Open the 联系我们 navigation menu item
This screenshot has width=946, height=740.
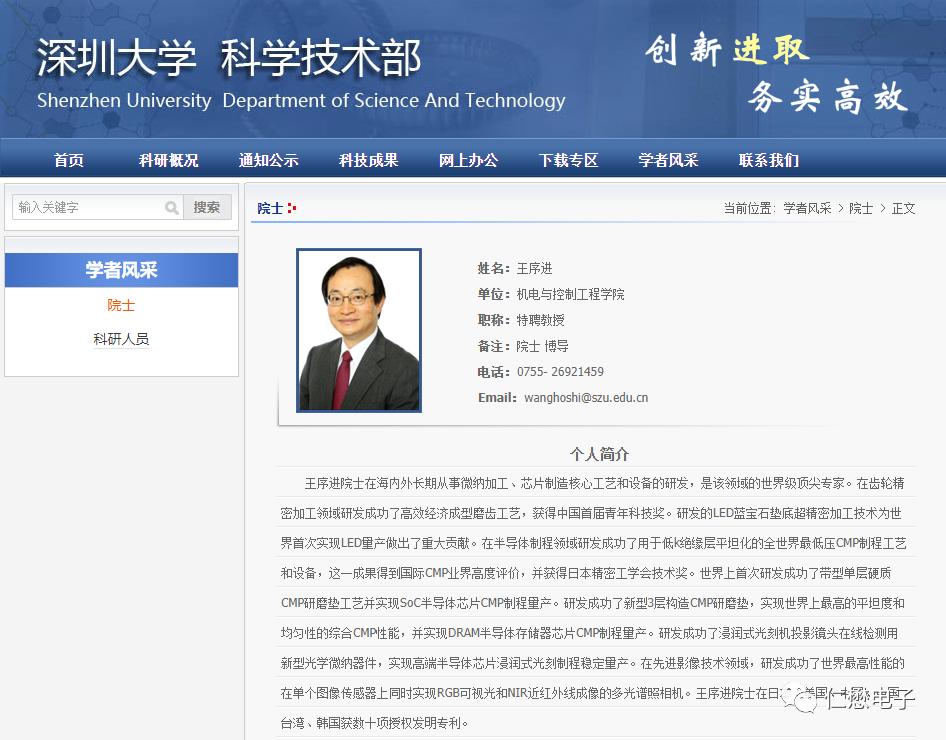tap(769, 160)
